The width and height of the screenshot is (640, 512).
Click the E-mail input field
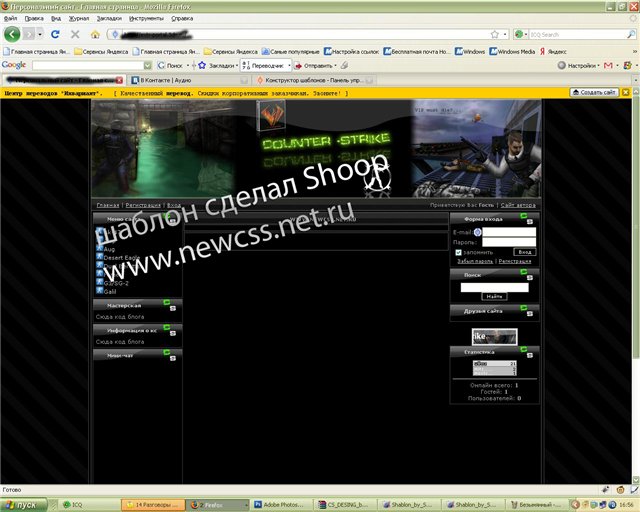pos(509,232)
